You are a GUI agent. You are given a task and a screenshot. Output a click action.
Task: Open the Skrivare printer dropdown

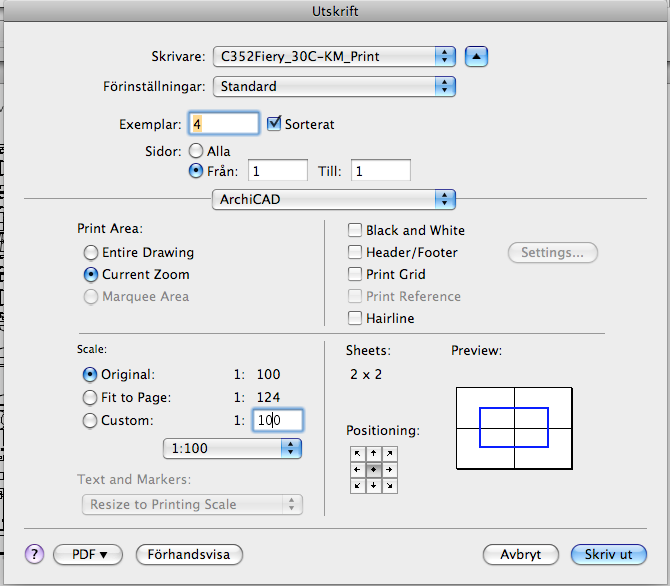coord(334,56)
